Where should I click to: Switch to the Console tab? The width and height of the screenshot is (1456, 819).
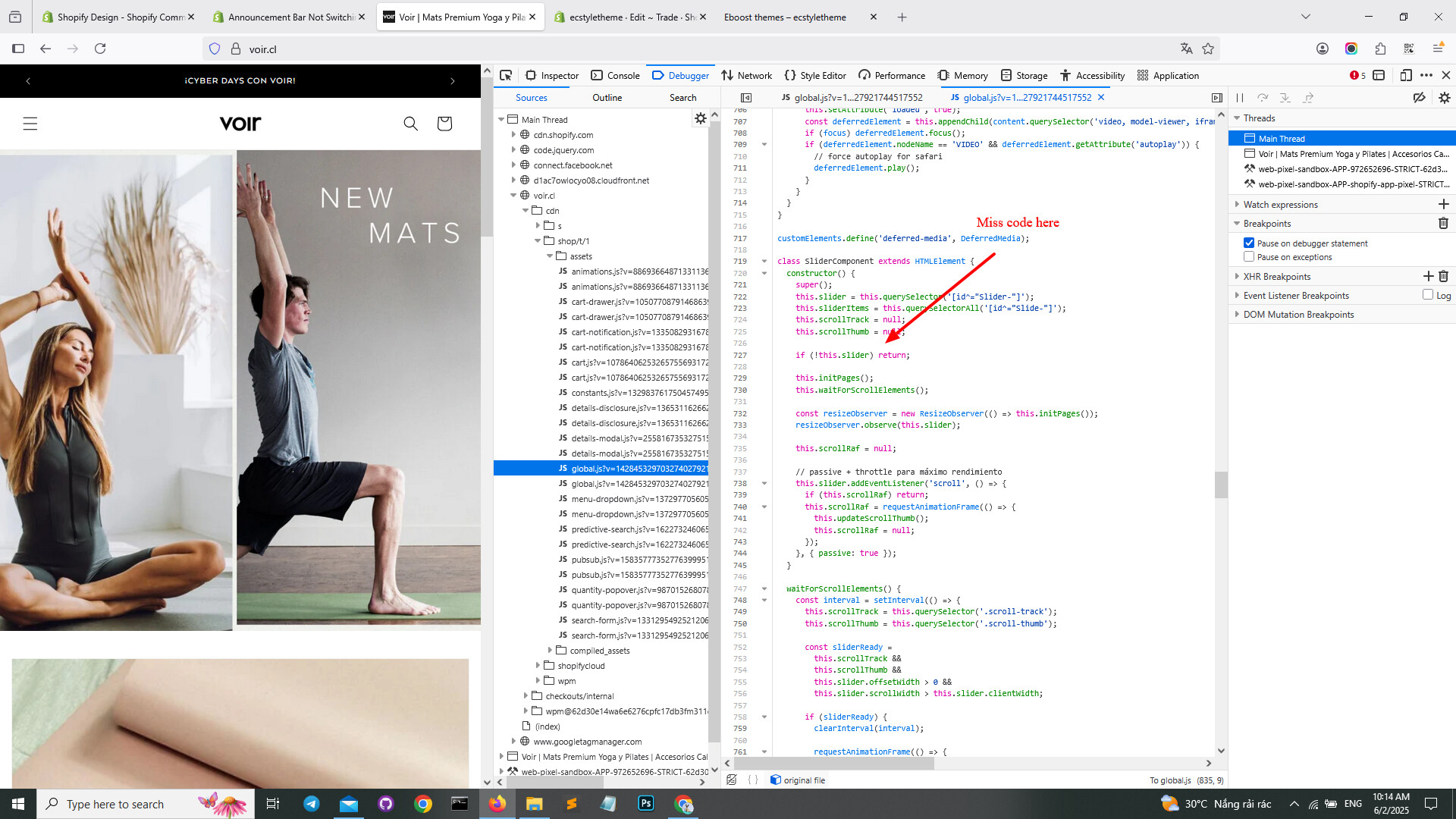pos(616,75)
